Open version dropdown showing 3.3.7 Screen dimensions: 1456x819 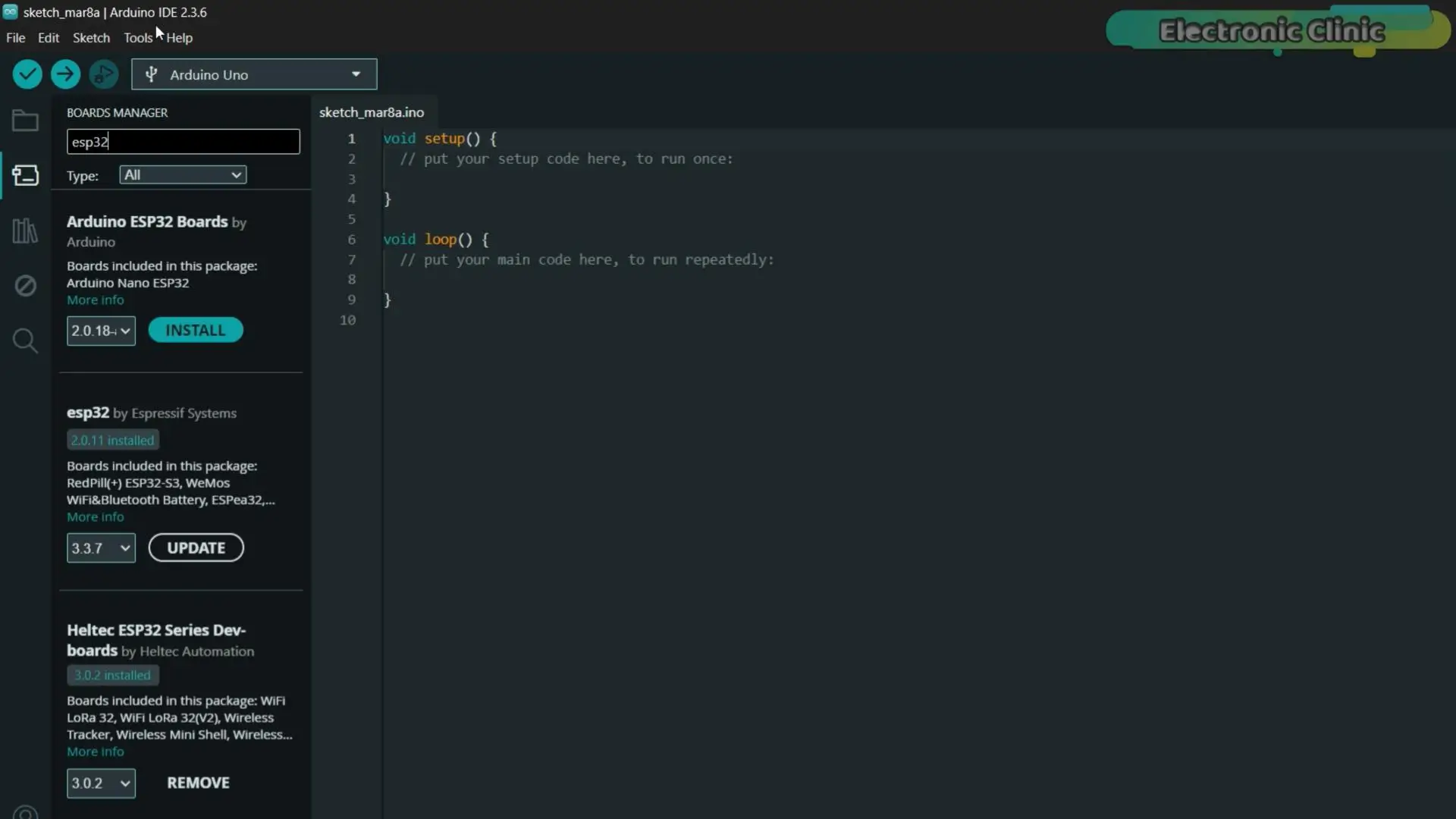(x=101, y=548)
